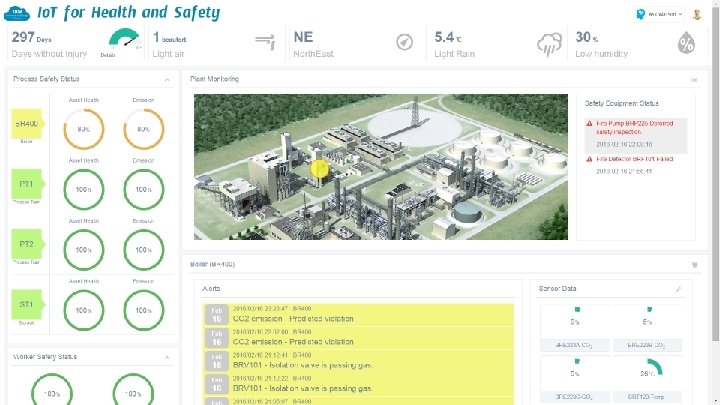Click PT2 Emission 100% gauge
The width and height of the screenshot is (720, 405).
tap(144, 250)
